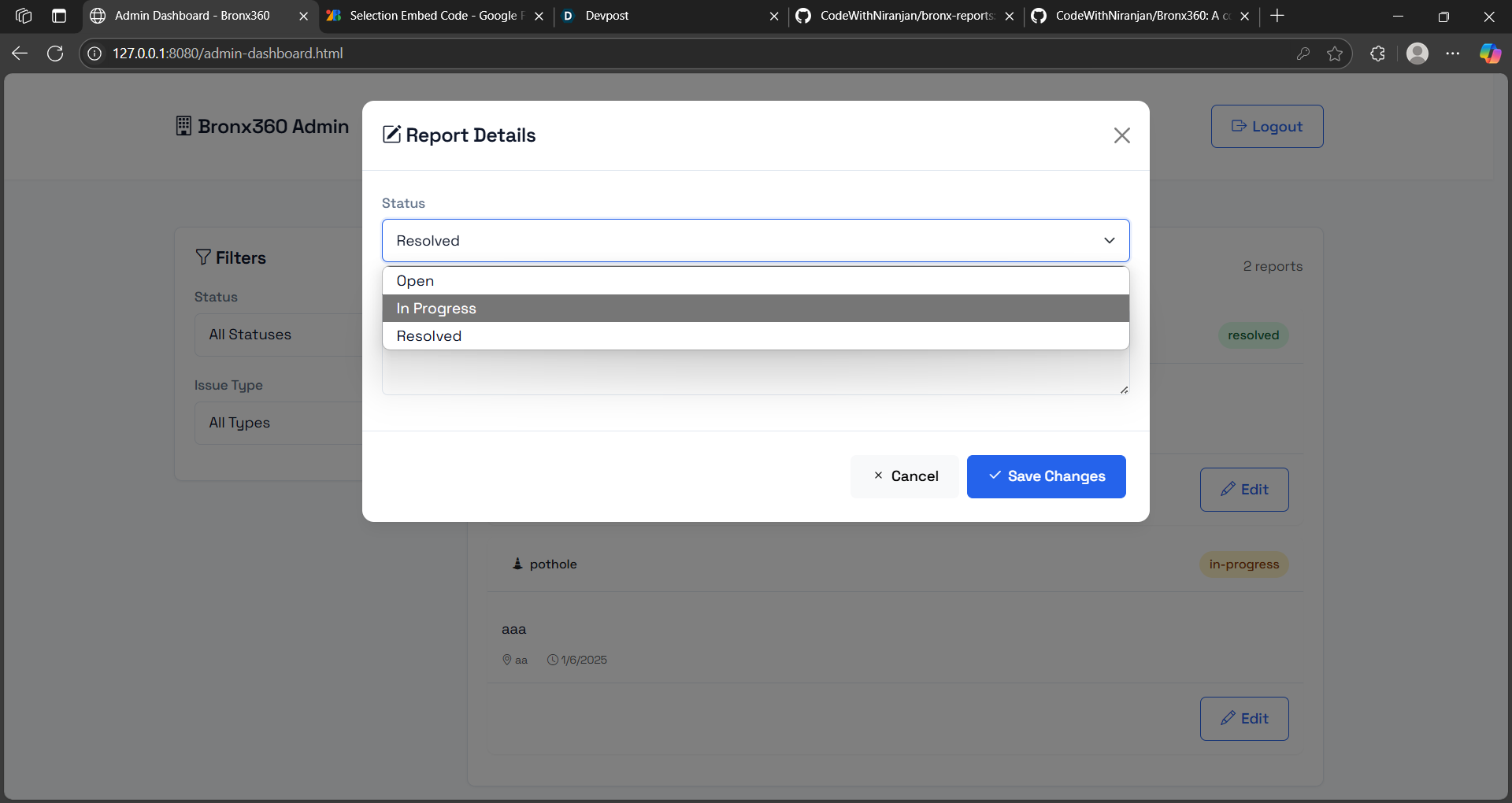Pick the Resolved option in the list
Screen dimensions: 1512x803
click(x=756, y=336)
